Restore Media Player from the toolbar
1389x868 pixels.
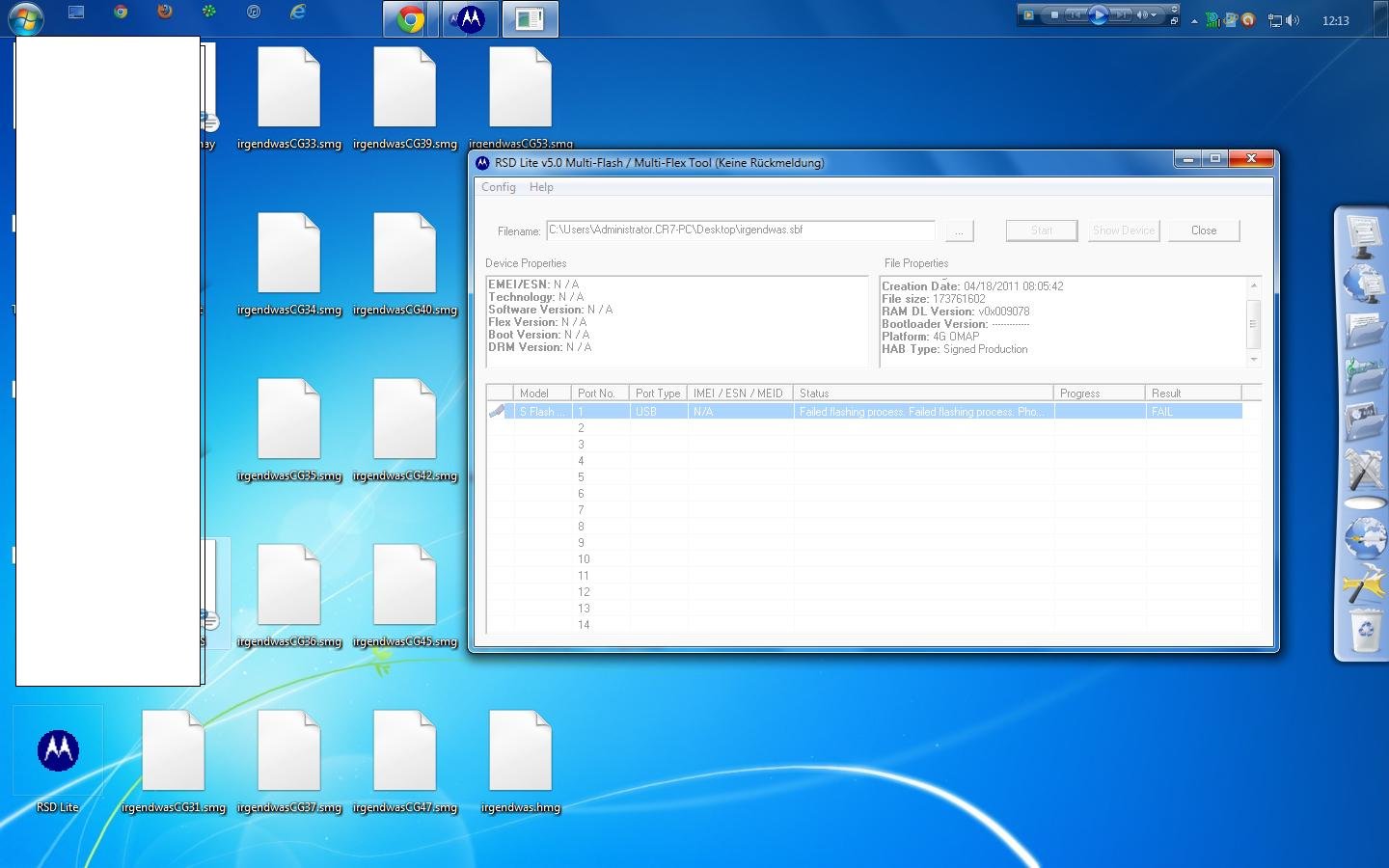point(1174,20)
